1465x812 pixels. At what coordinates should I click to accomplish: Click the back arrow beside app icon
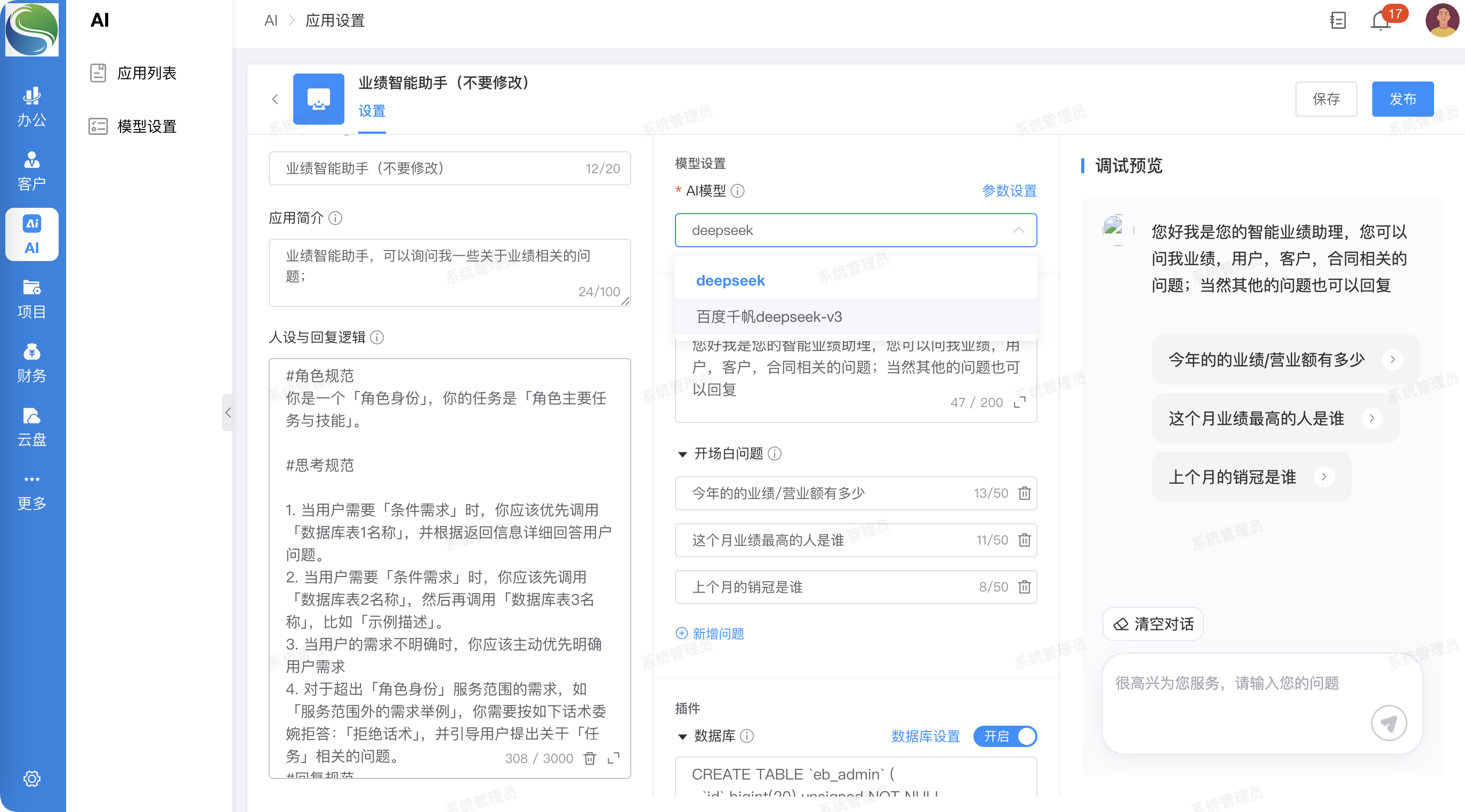pos(275,100)
